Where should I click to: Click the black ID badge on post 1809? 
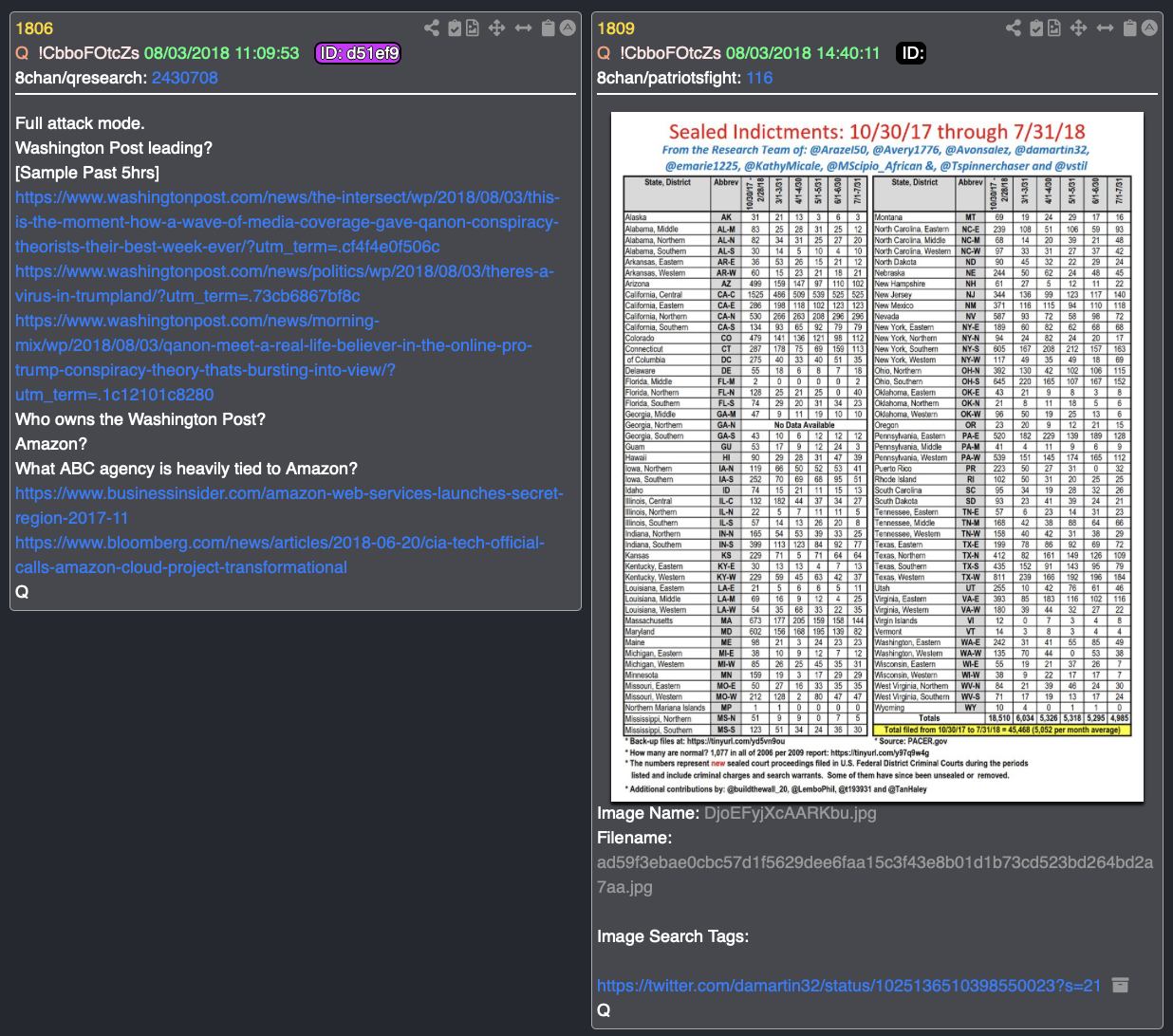click(911, 53)
